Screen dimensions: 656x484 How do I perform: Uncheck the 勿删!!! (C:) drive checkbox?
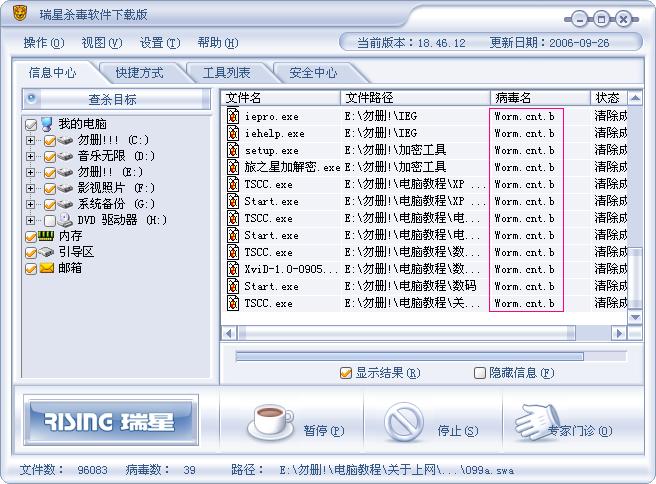coord(50,141)
